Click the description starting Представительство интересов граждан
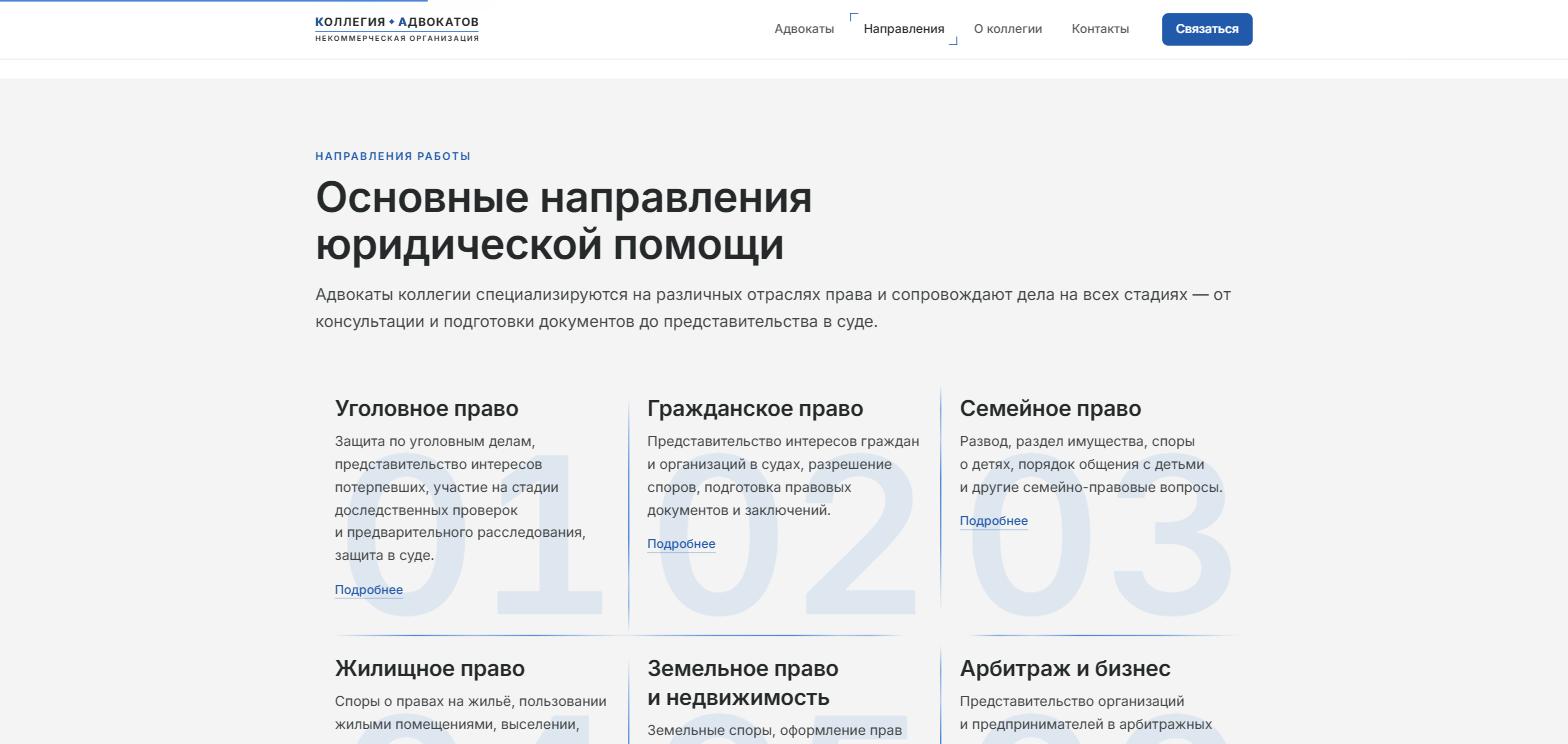 pyautogui.click(x=783, y=475)
